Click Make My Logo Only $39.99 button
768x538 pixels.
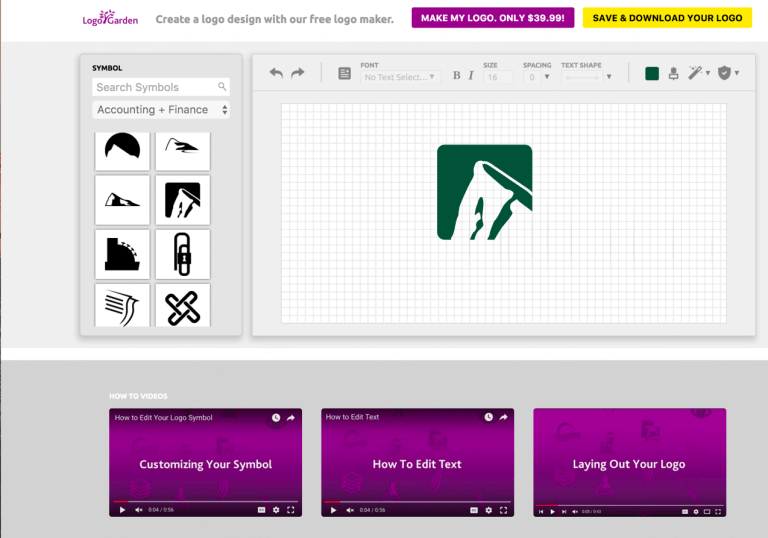493,18
